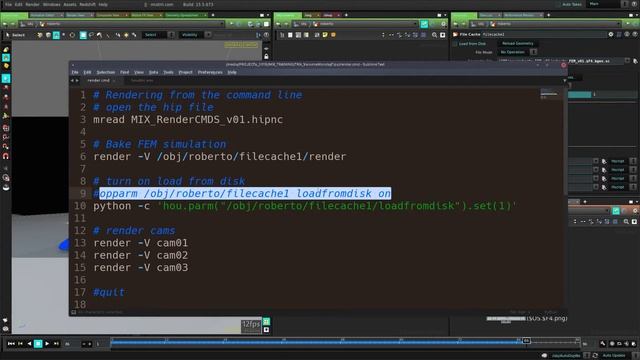The image size is (640, 360).
Task: Click the white square icon in network editor toolbar
Action: pos(290,35)
